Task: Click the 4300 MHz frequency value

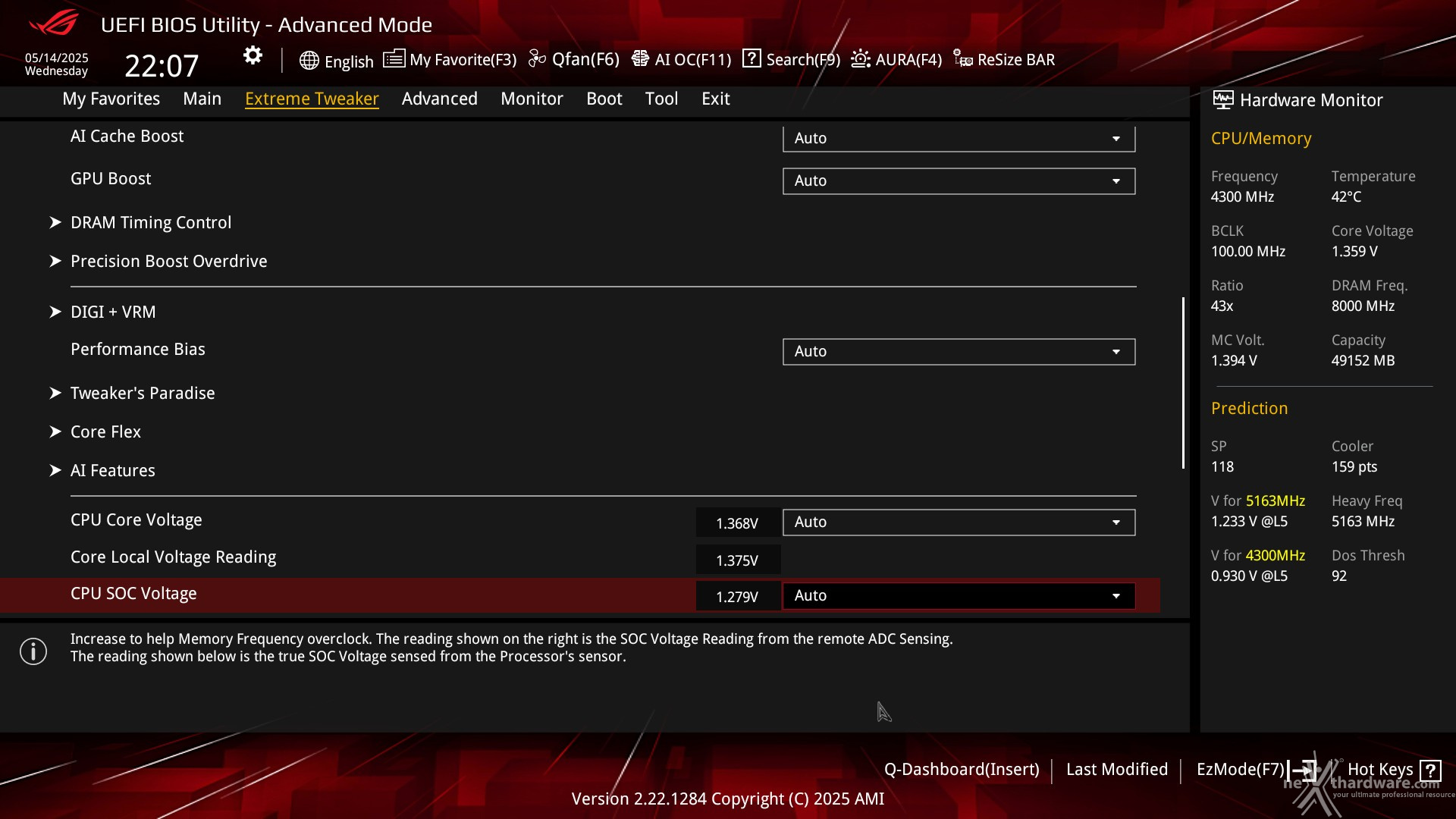Action: pos(1242,197)
